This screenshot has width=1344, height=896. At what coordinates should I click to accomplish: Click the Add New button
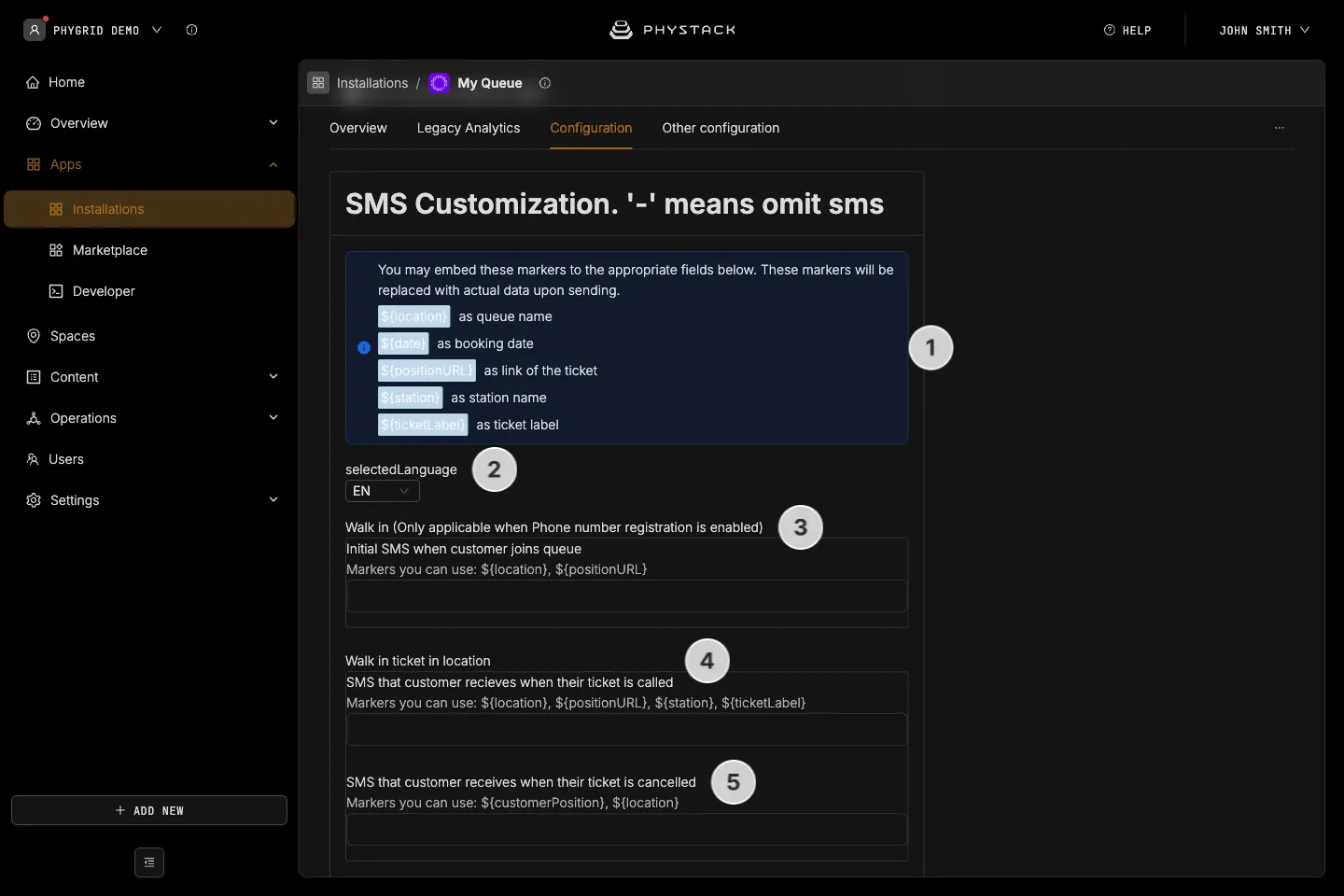pos(149,810)
